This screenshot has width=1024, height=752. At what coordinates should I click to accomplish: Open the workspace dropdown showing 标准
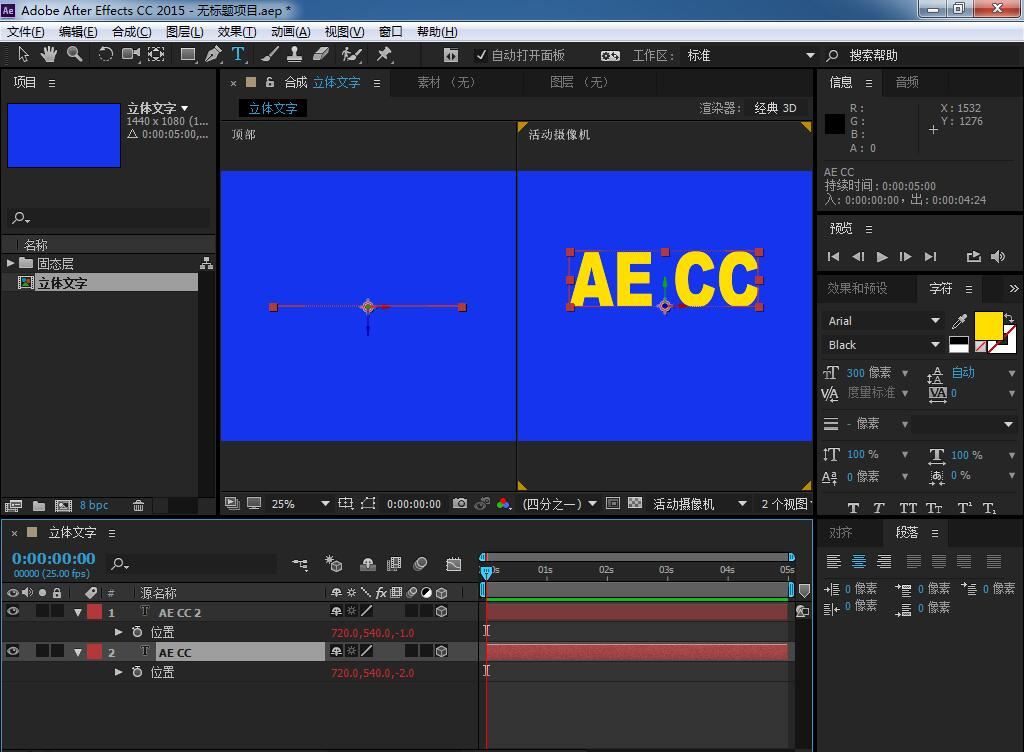coord(750,55)
